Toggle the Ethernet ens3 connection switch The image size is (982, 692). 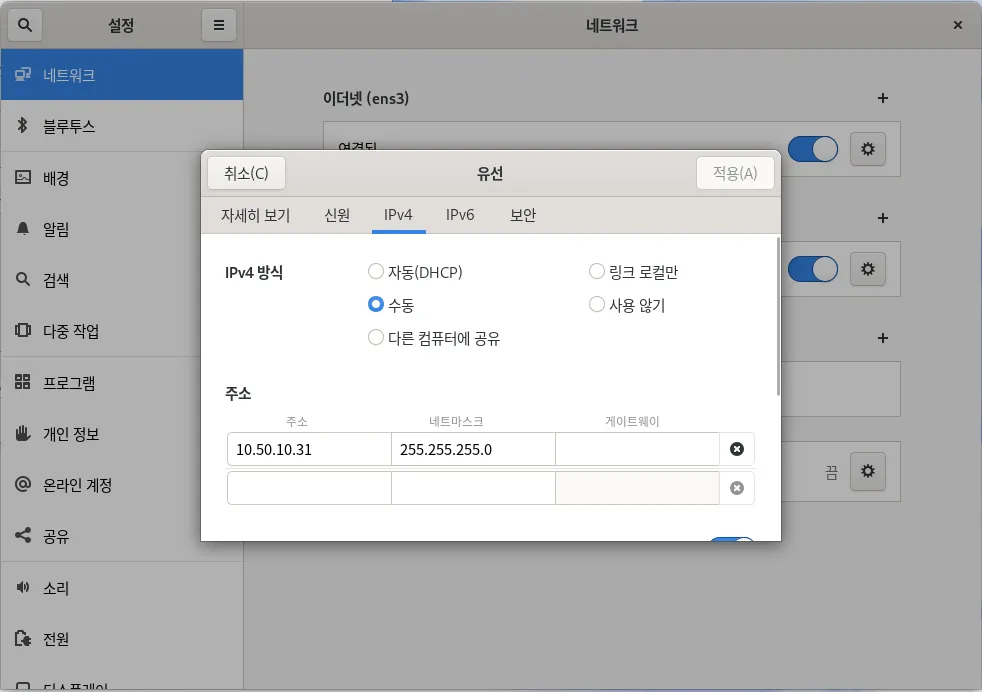[812, 150]
